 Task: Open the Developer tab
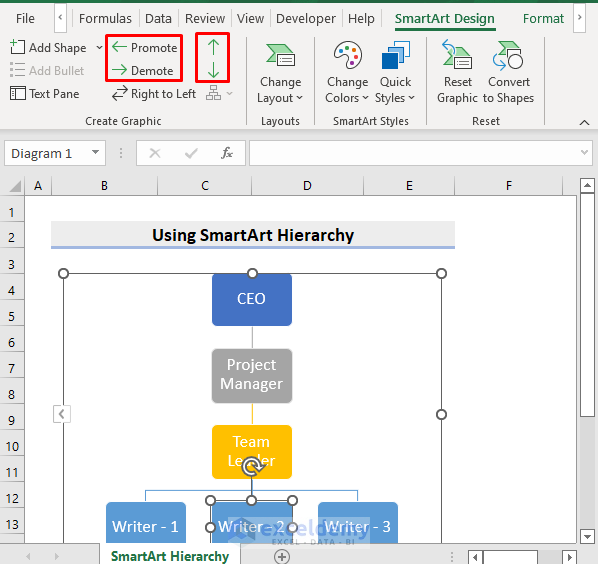click(306, 18)
